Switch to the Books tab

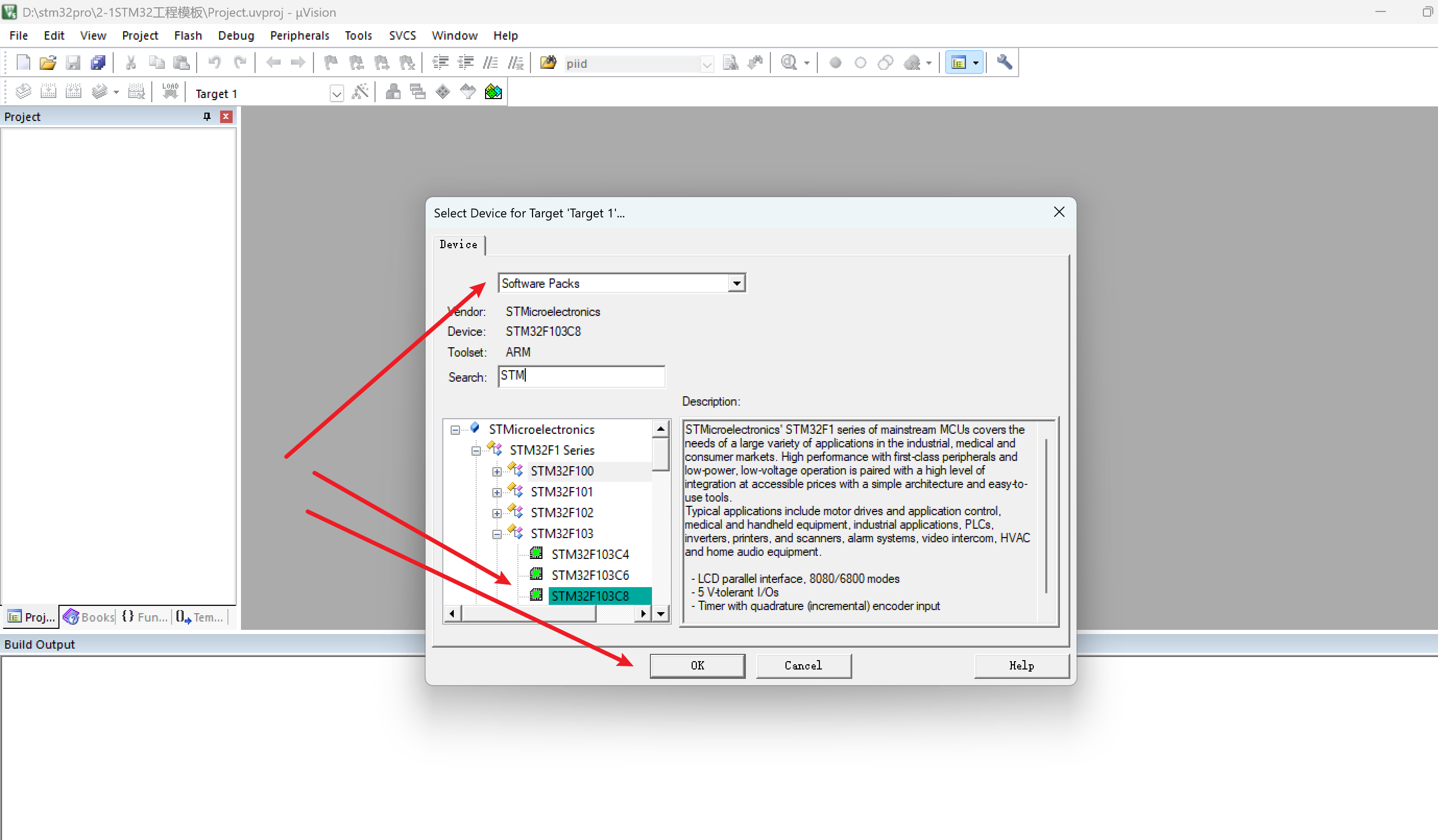click(x=89, y=617)
